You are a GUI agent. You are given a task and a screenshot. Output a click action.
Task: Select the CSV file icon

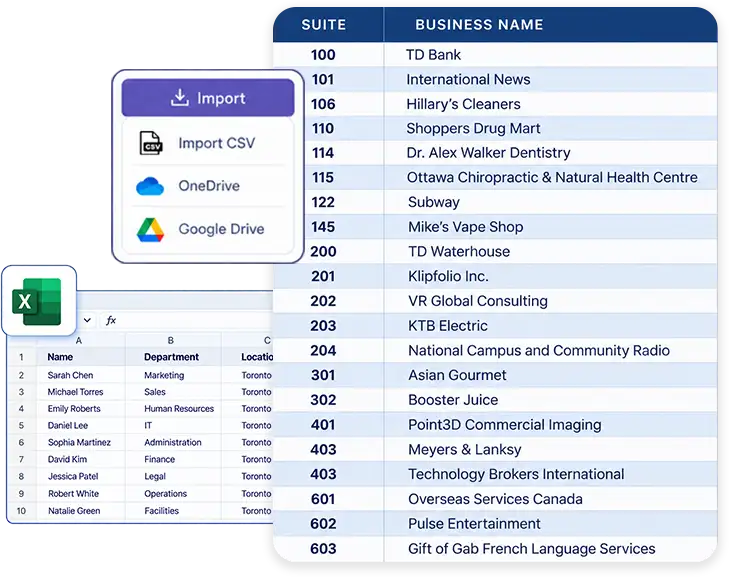(151, 143)
